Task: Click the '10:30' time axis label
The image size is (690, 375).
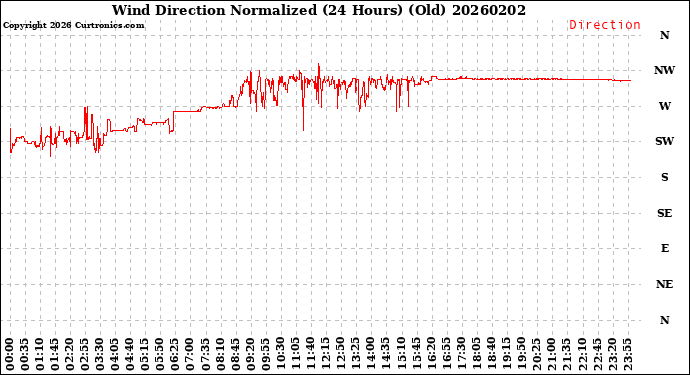Action: [281, 355]
